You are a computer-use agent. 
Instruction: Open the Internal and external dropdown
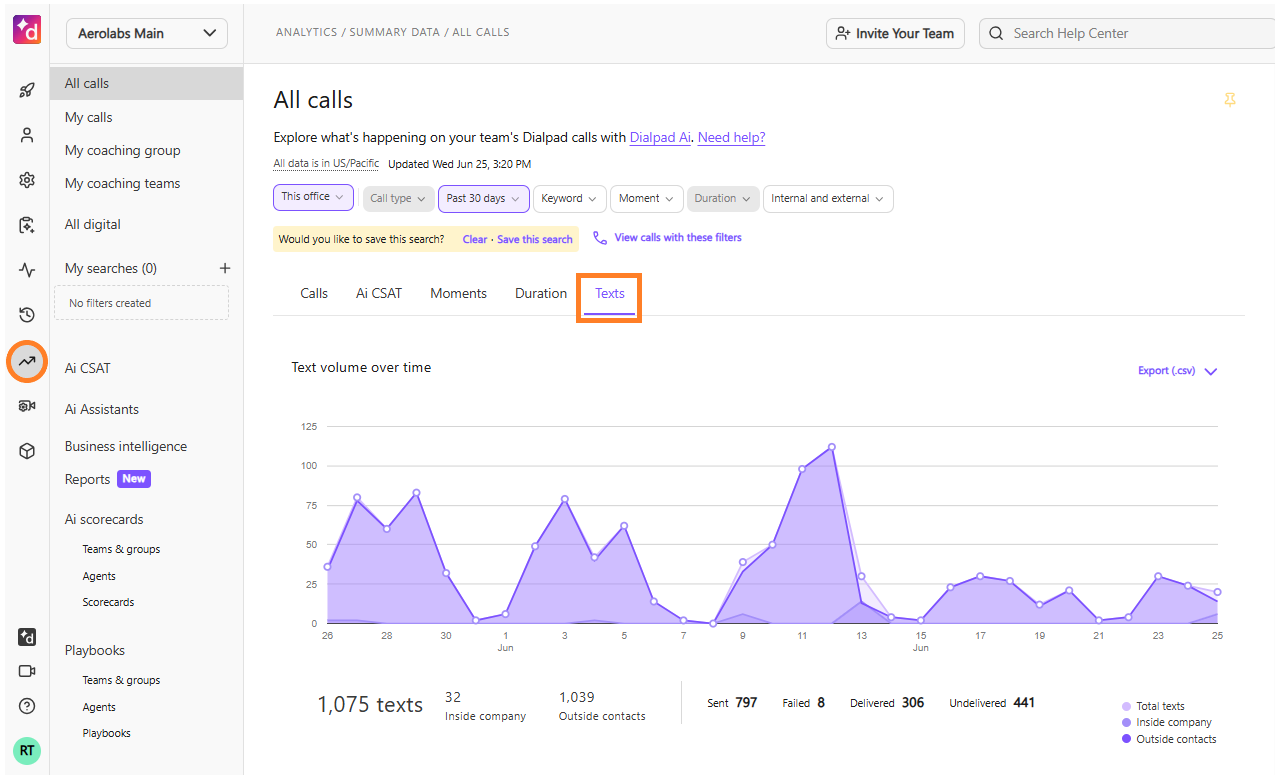(828, 198)
